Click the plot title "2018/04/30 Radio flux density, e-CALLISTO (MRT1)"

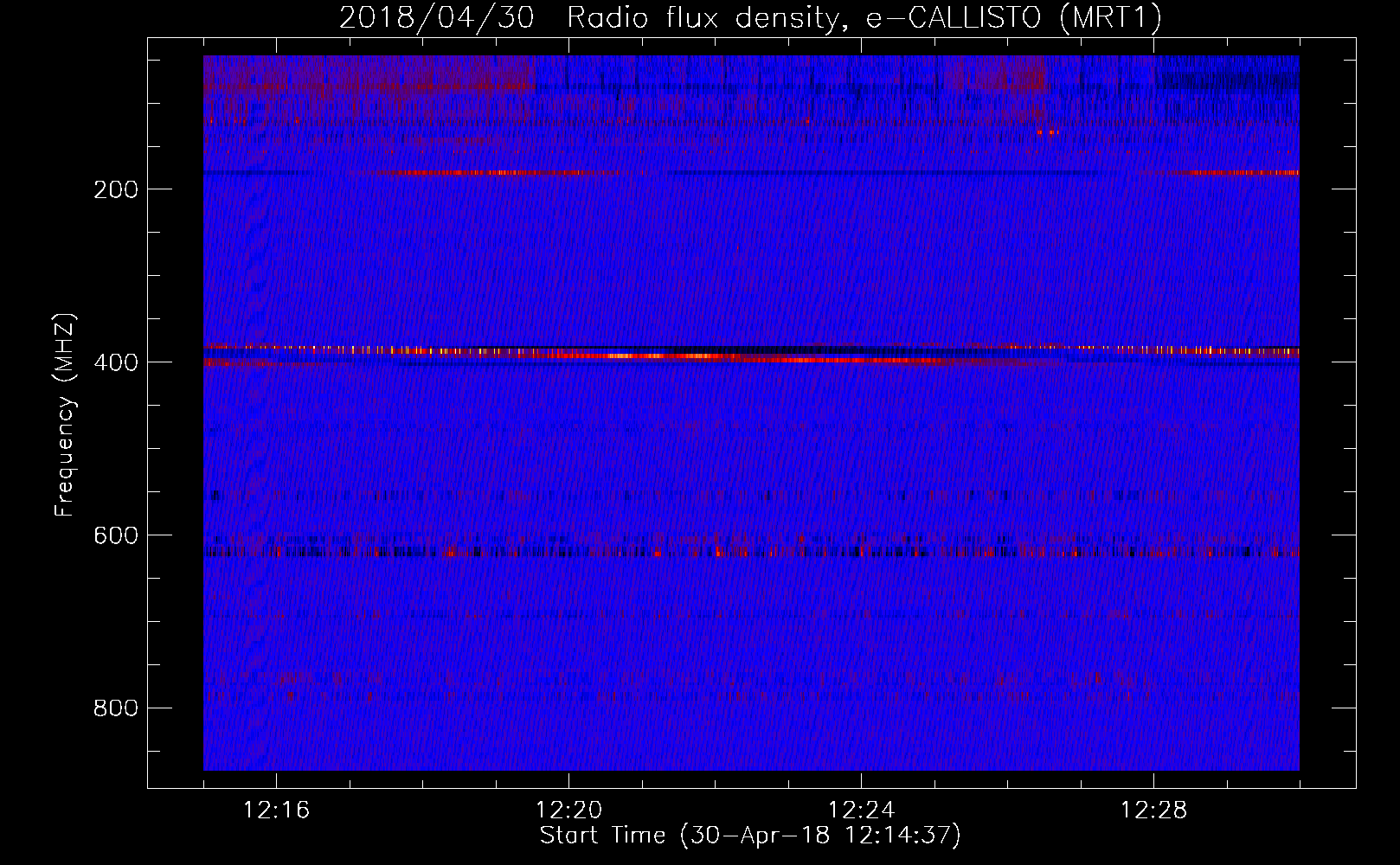pos(750,17)
